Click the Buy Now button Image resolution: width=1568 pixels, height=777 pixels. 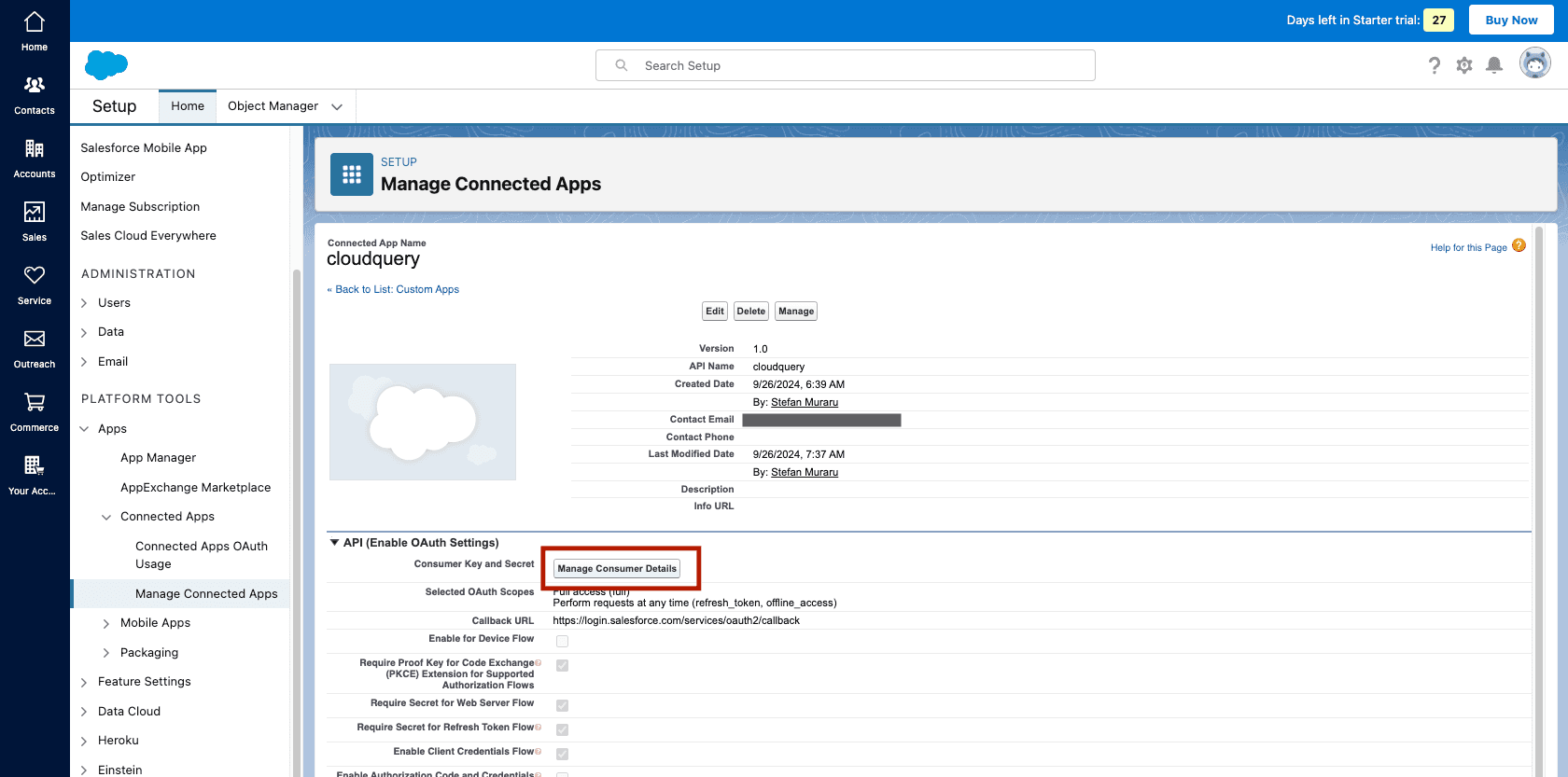pos(1511,20)
